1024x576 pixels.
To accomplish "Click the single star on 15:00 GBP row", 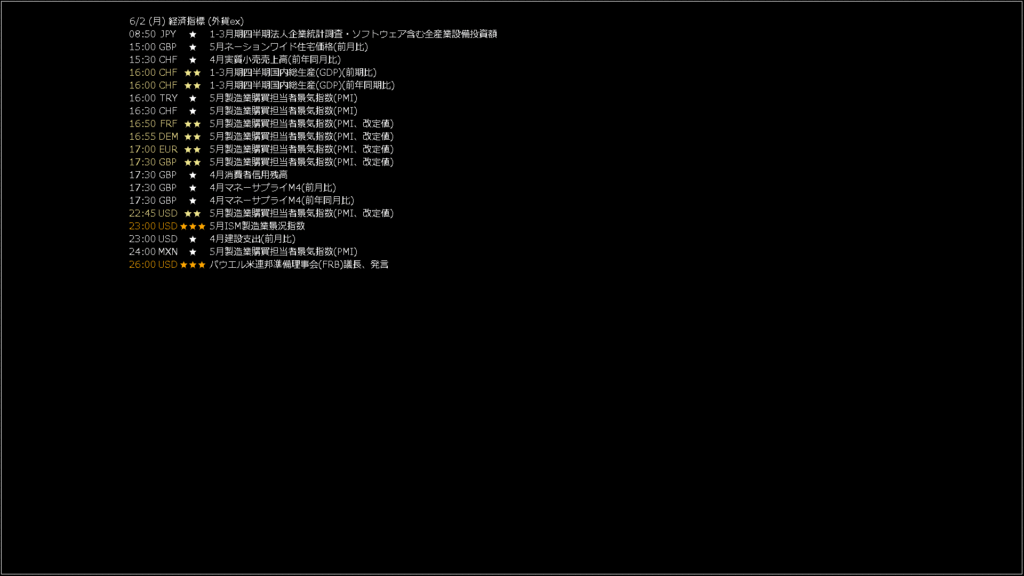I will pyautogui.click(x=193, y=47).
